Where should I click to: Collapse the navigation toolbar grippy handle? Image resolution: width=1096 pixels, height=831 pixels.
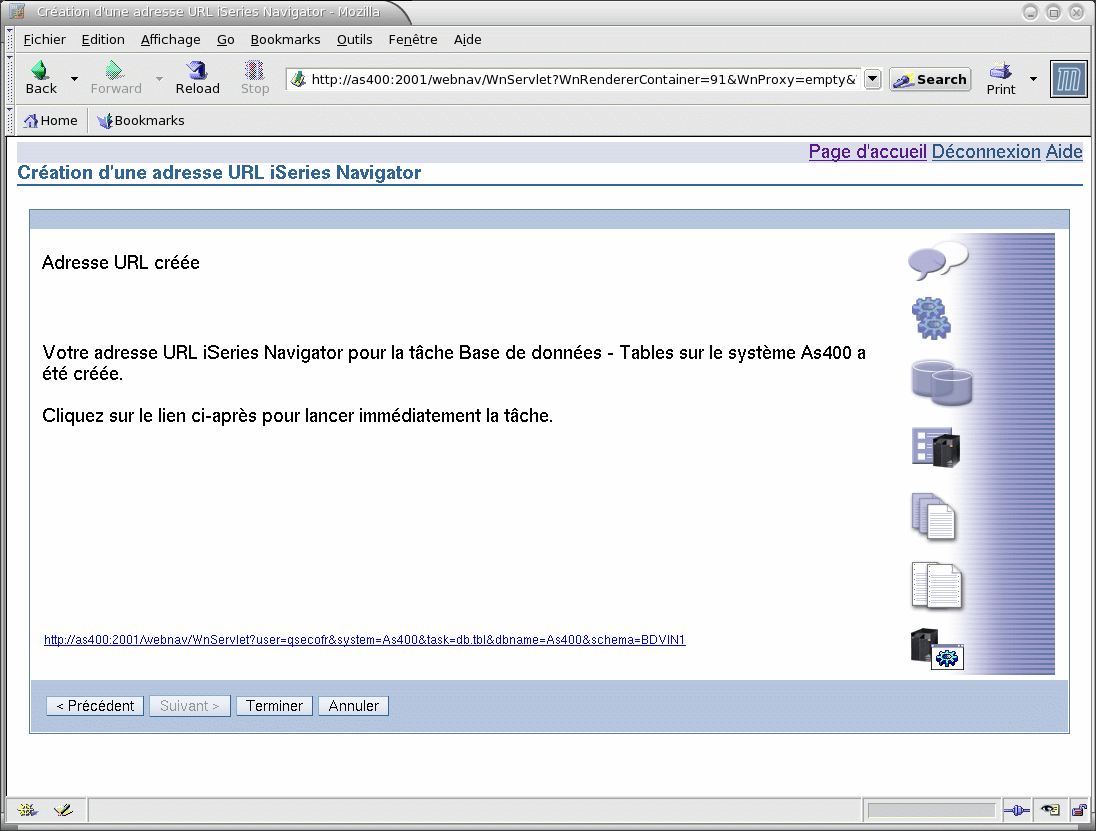click(10, 79)
